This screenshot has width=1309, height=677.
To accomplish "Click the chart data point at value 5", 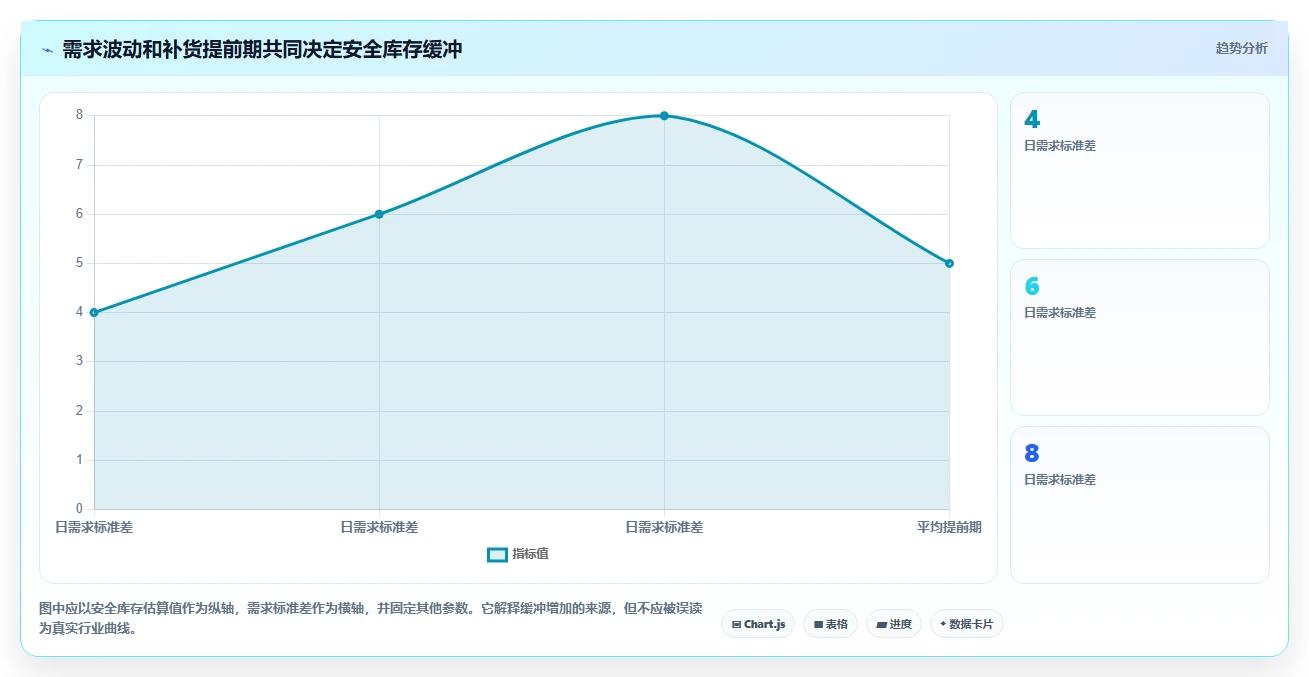I will (x=949, y=263).
